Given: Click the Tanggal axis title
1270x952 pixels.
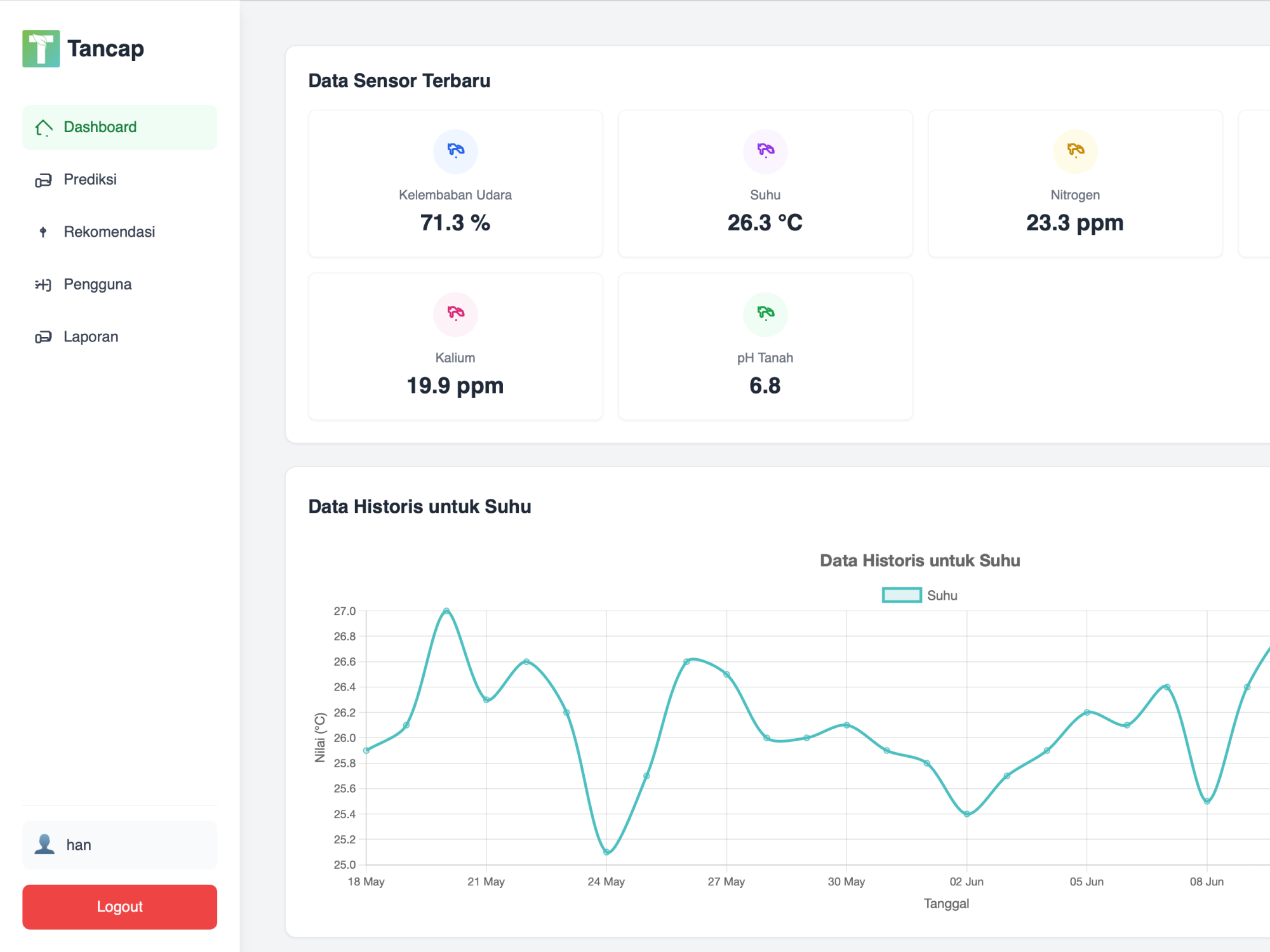Looking at the screenshot, I should [946, 904].
